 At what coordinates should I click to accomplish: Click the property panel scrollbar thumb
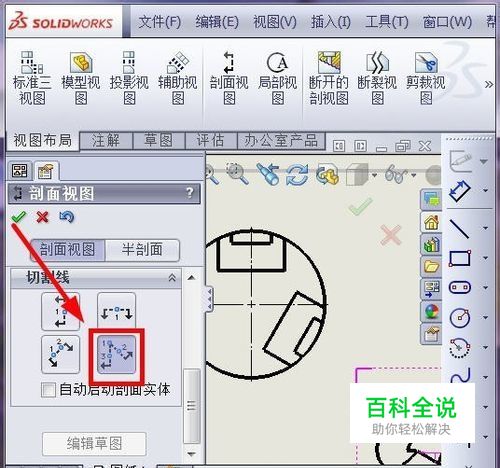coord(192,406)
